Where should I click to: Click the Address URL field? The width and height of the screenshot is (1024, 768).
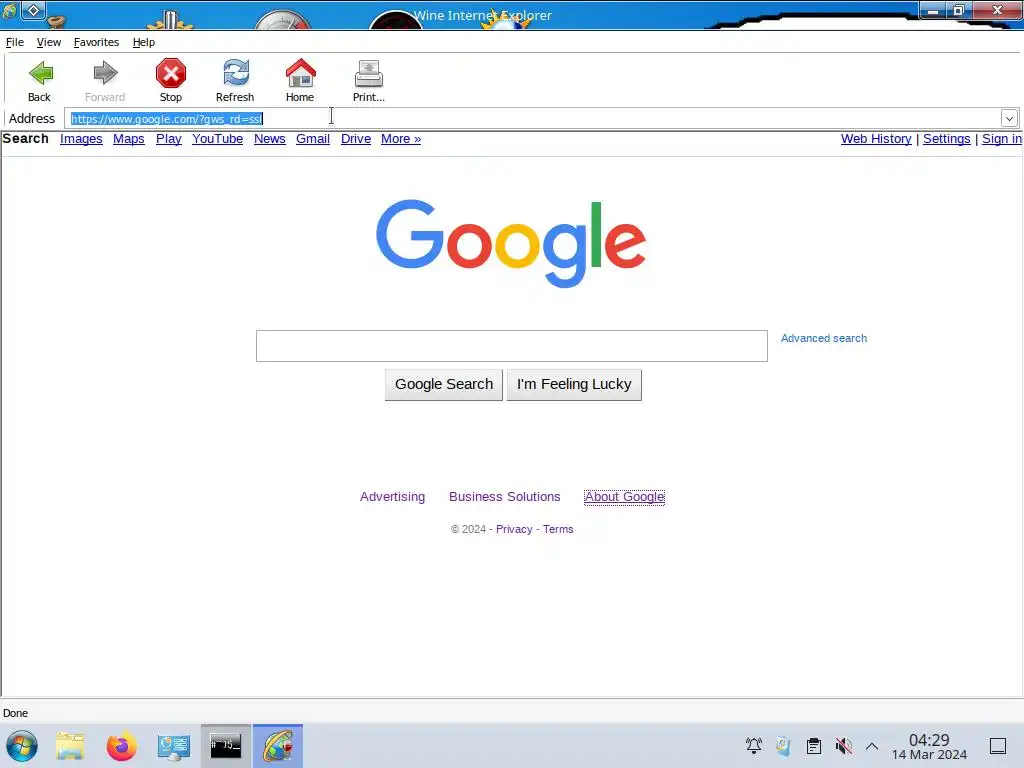pos(532,119)
